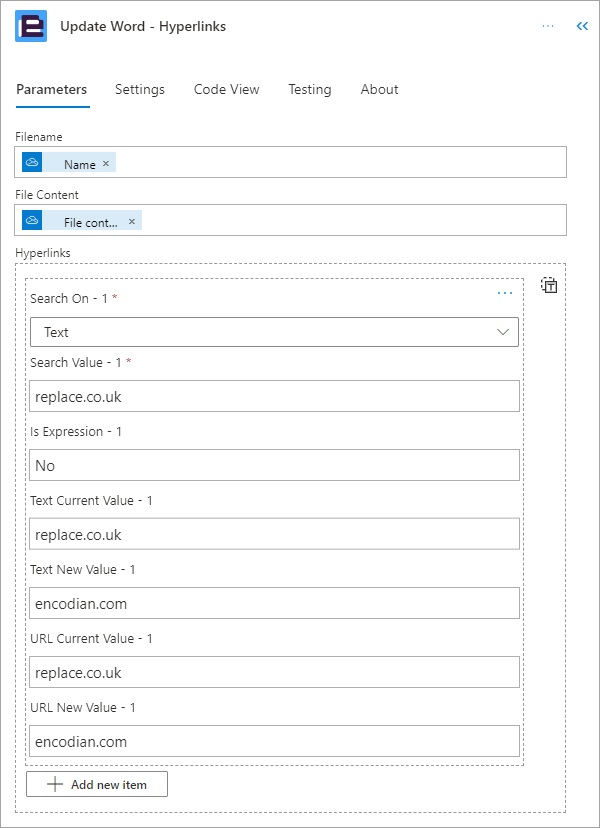Focus the Is Expression - 1 field
The image size is (600, 828).
tap(274, 465)
